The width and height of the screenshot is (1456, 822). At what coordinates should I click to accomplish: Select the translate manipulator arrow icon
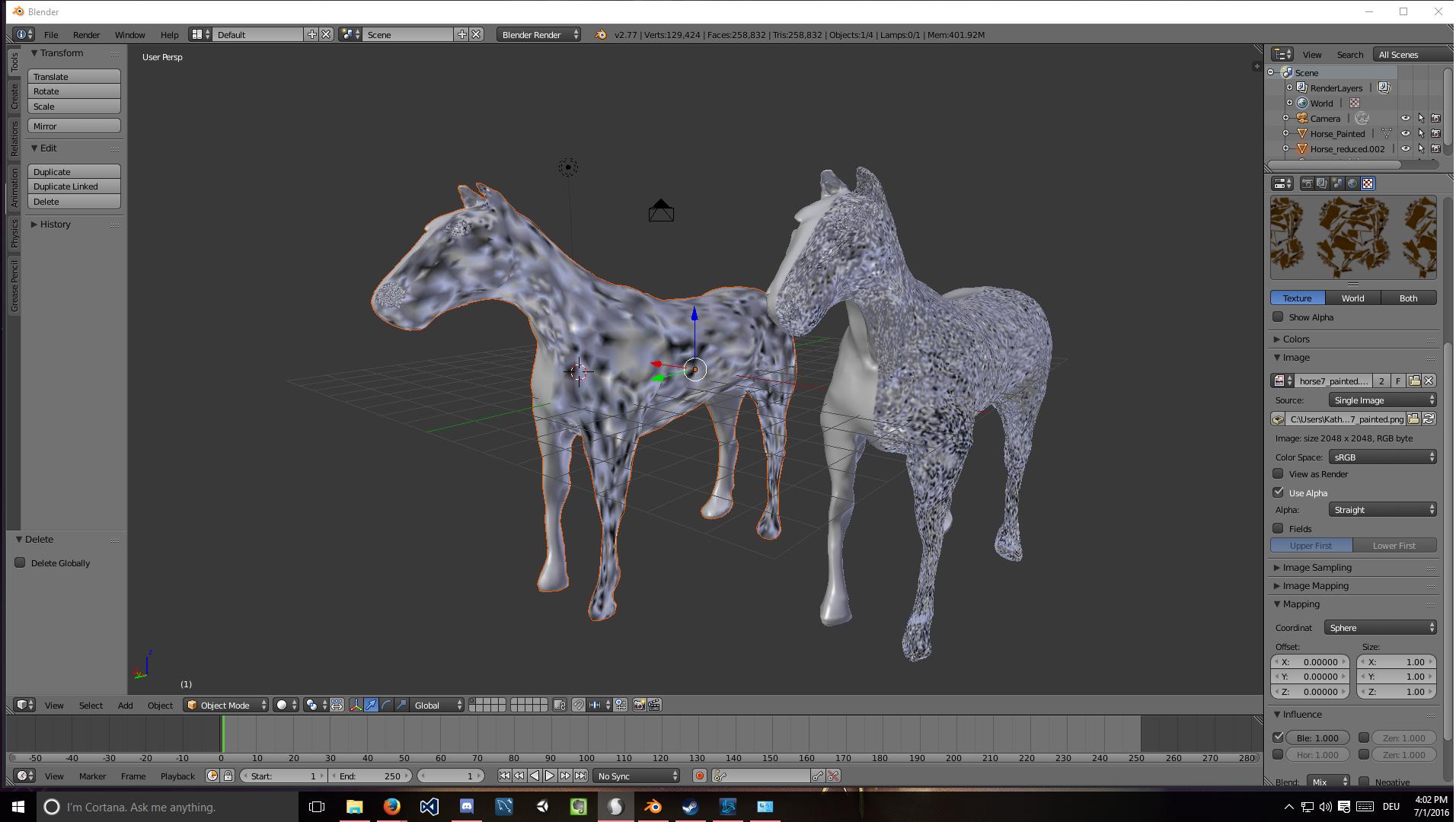[x=371, y=706]
